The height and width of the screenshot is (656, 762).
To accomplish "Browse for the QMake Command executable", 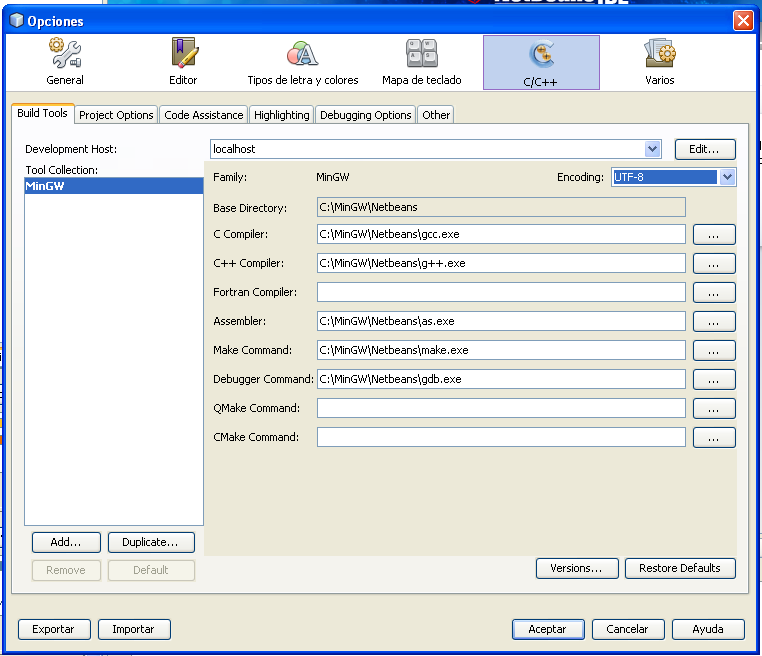I will 714,408.
